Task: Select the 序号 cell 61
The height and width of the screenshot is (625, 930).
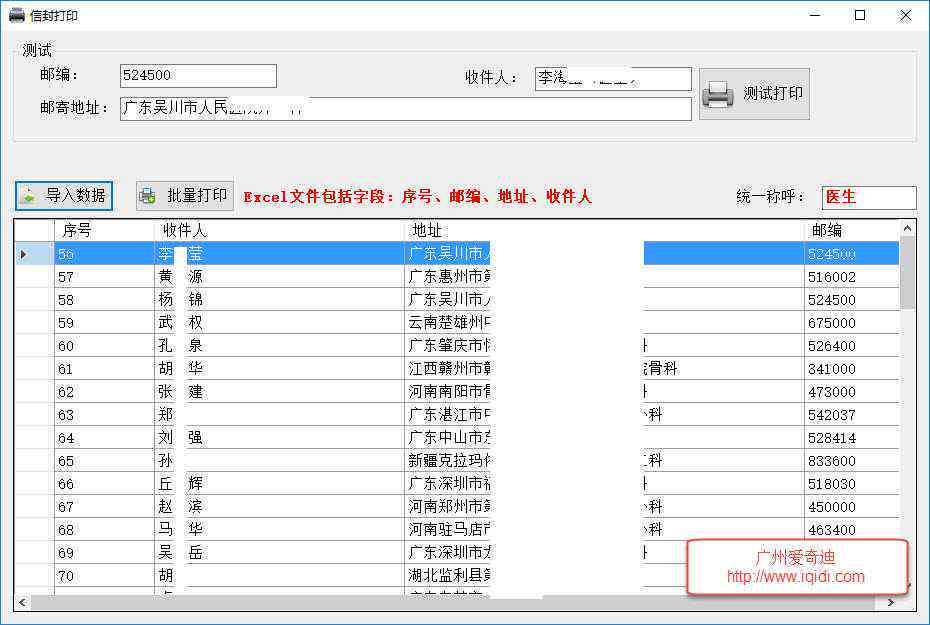Action: (104, 369)
